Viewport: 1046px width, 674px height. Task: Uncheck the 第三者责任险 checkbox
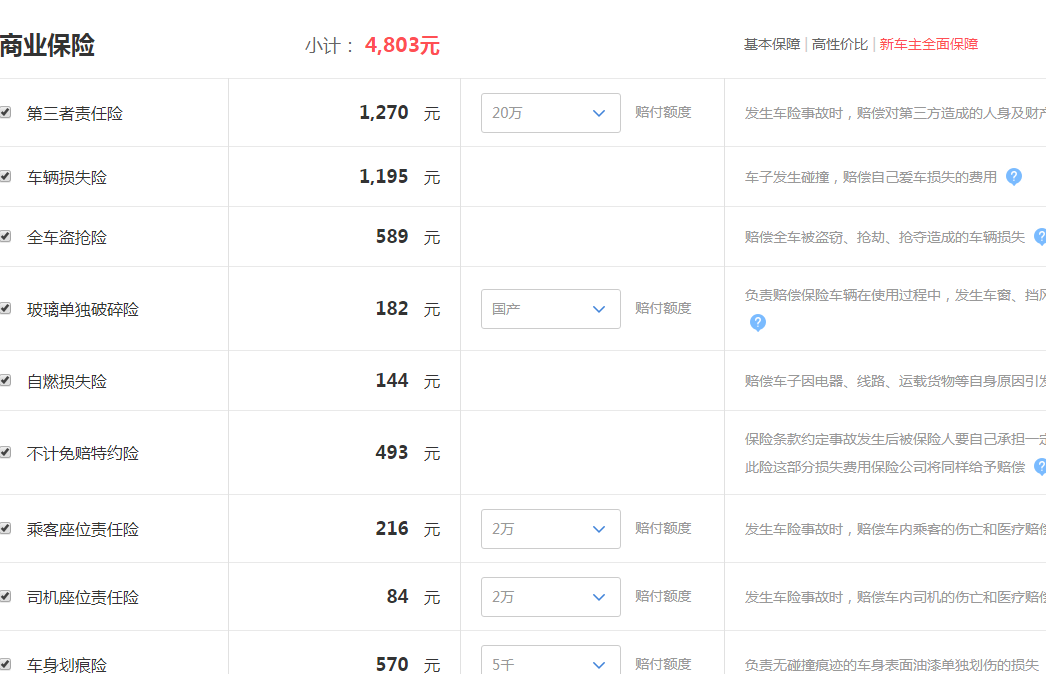[5, 112]
